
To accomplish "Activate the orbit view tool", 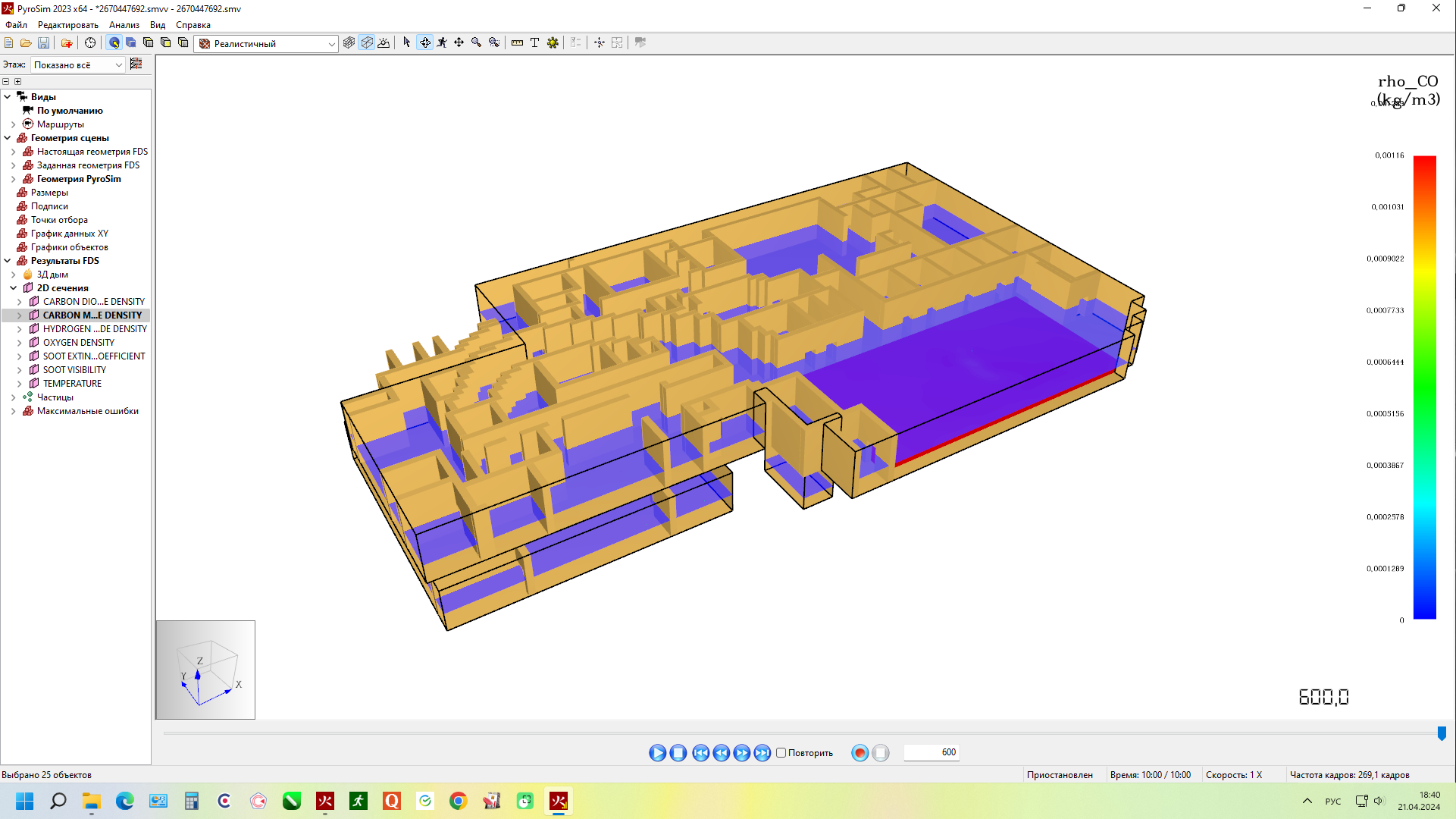I will 425,43.
